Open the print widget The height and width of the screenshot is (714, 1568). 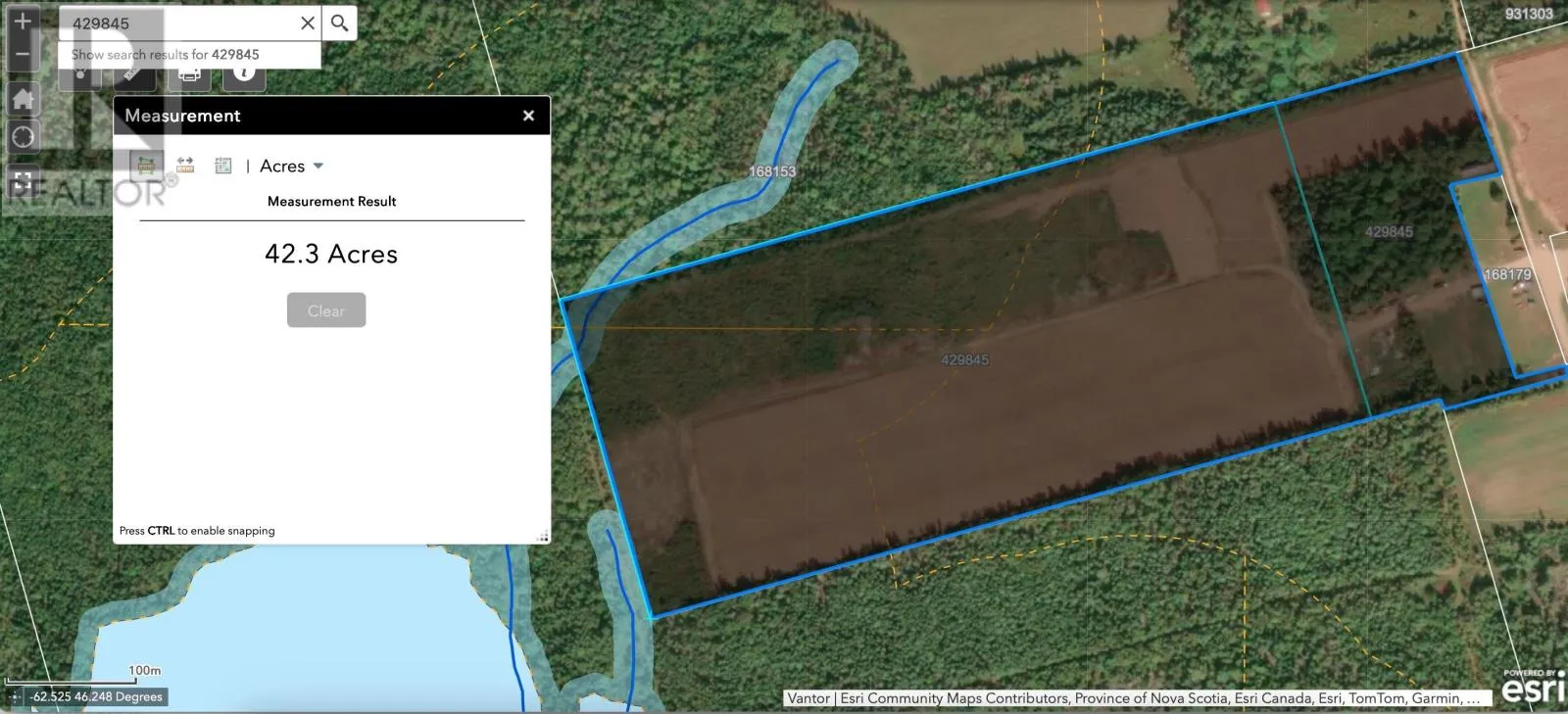(x=189, y=75)
